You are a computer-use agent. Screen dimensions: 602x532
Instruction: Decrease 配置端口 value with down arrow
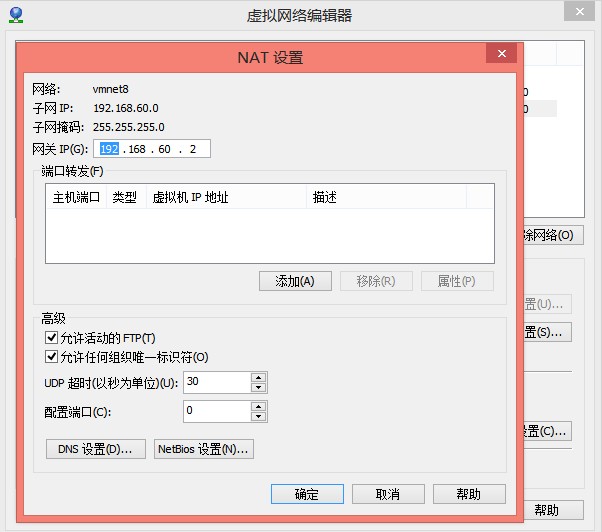pos(258,415)
